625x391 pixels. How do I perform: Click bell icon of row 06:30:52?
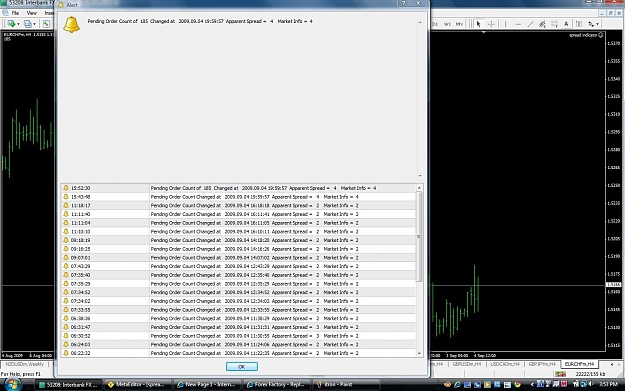66,336
